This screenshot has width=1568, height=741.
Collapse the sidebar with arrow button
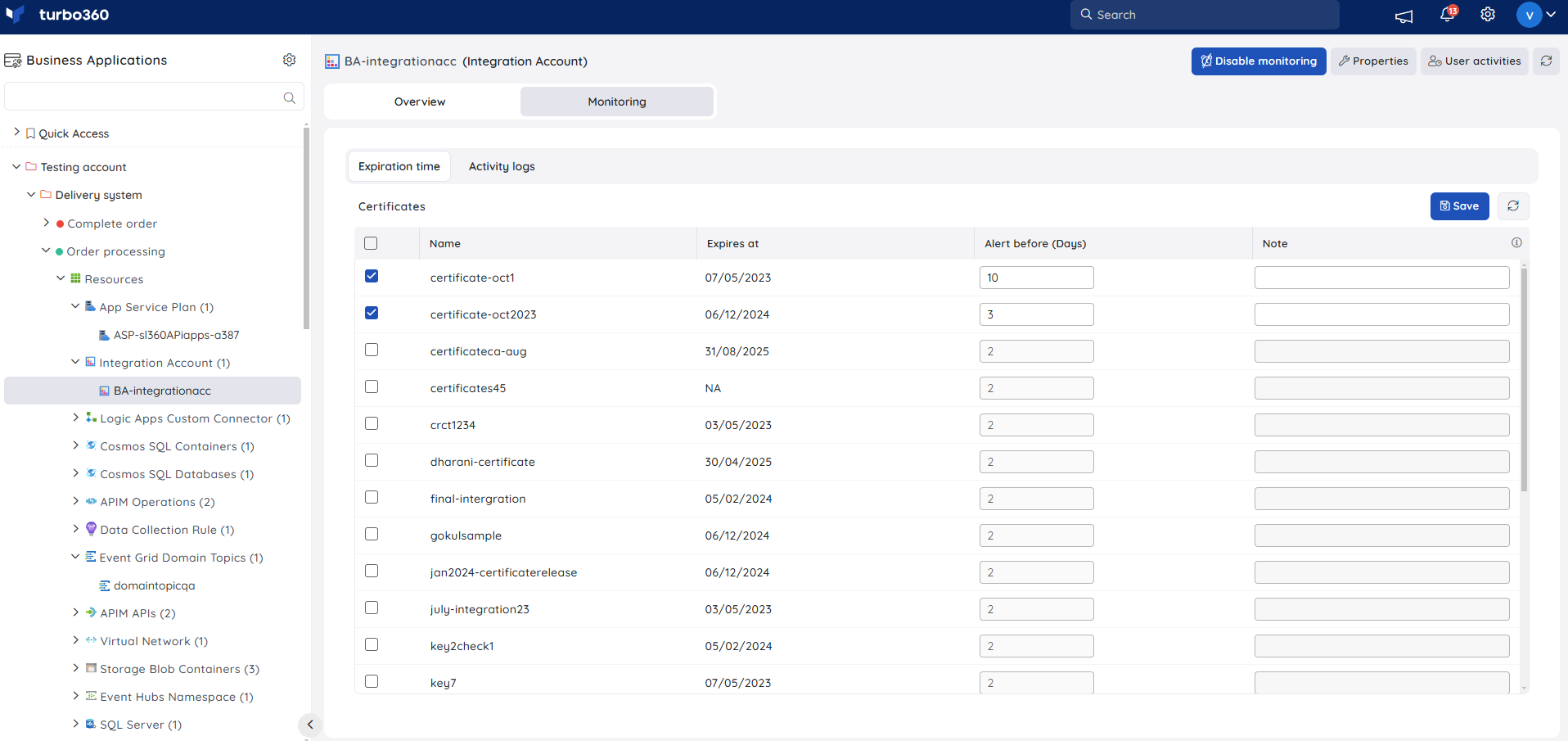[309, 724]
